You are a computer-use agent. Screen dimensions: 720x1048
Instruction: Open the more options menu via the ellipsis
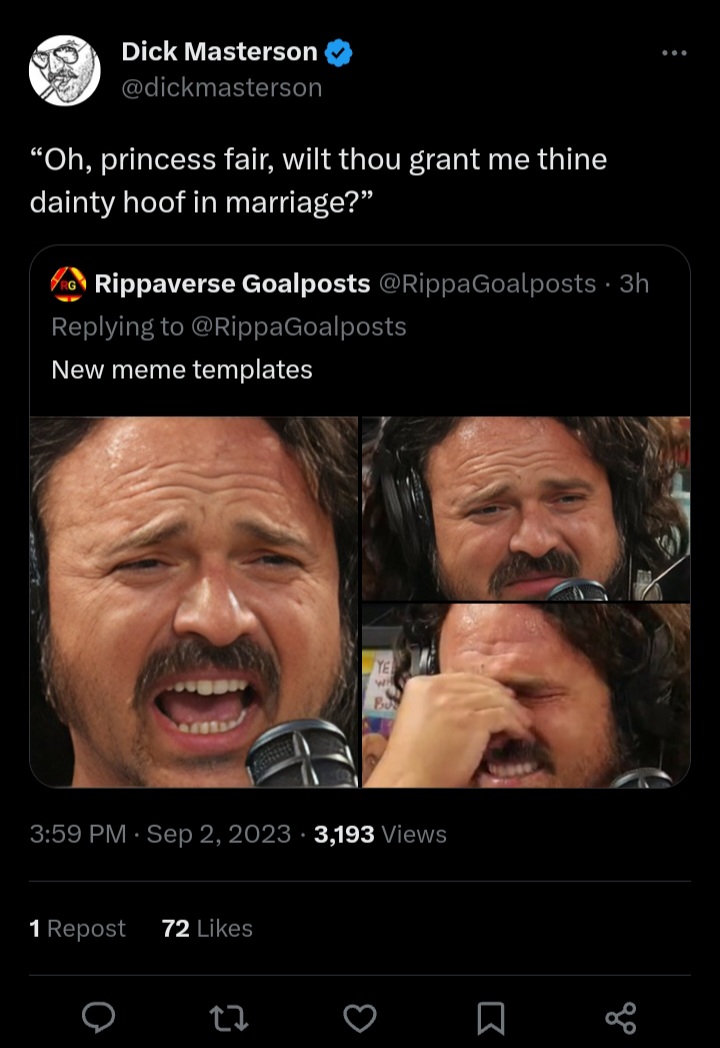[x=676, y=53]
